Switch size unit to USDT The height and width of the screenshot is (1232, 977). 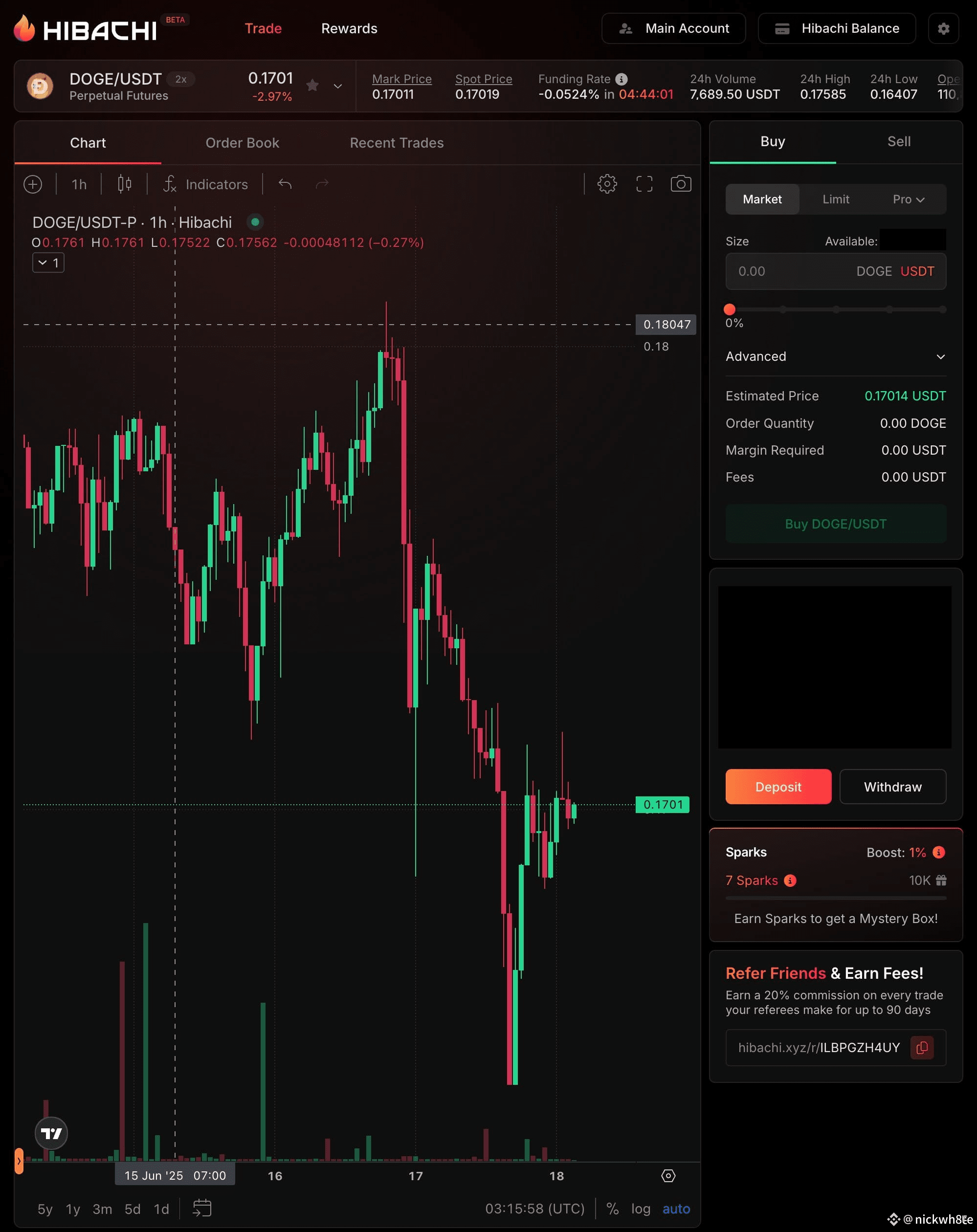click(x=917, y=271)
